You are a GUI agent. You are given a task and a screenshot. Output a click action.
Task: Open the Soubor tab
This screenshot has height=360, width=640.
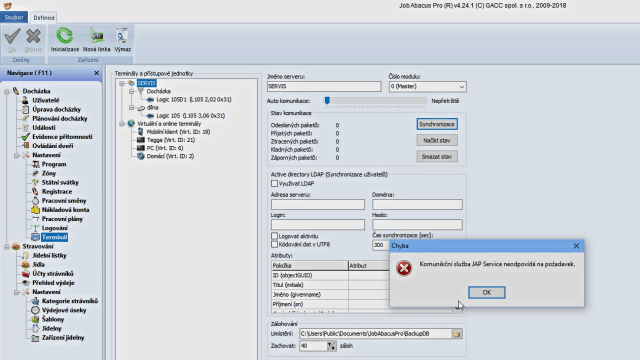14,17
